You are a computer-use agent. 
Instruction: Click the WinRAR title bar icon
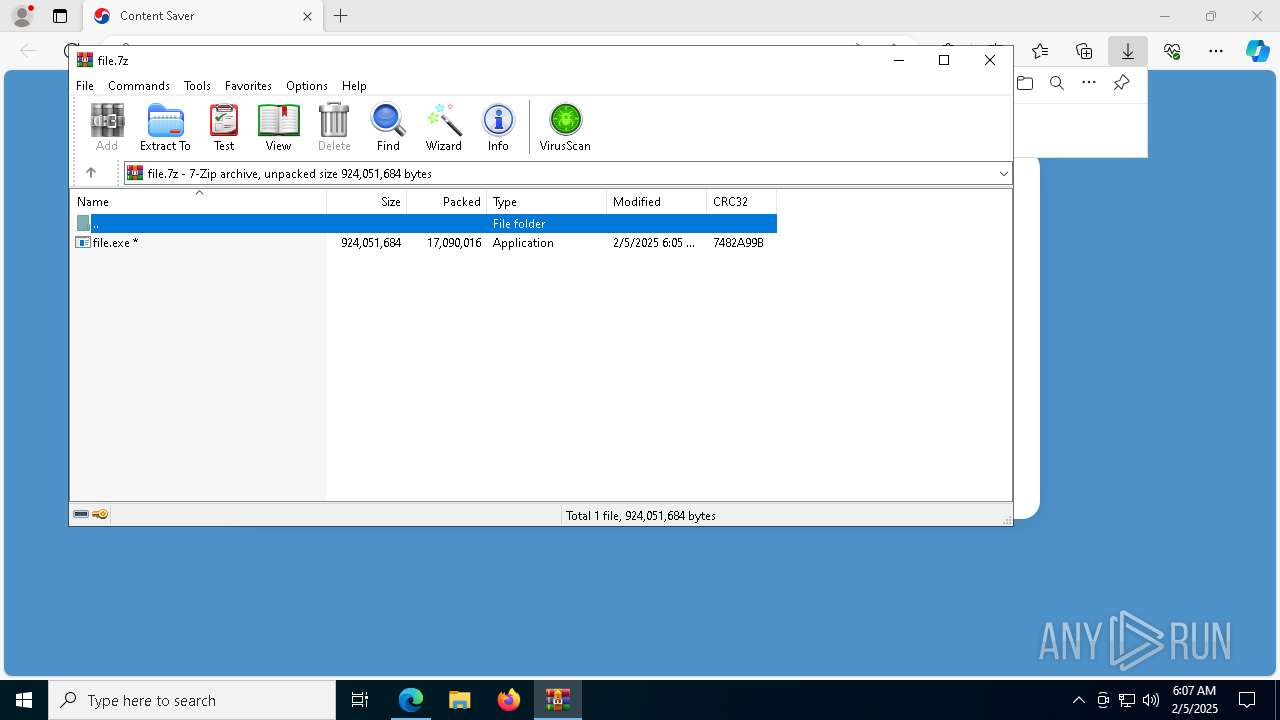pos(85,60)
